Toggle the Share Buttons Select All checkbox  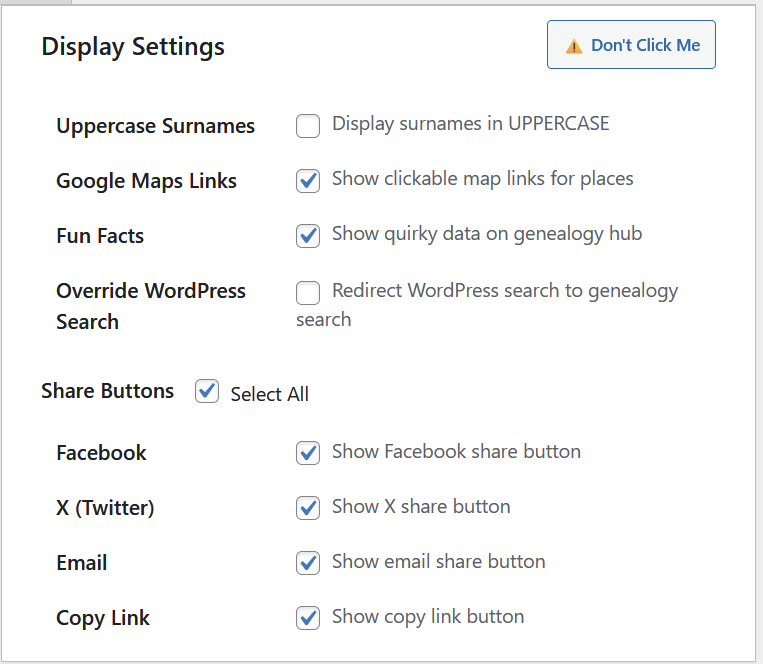click(x=207, y=391)
